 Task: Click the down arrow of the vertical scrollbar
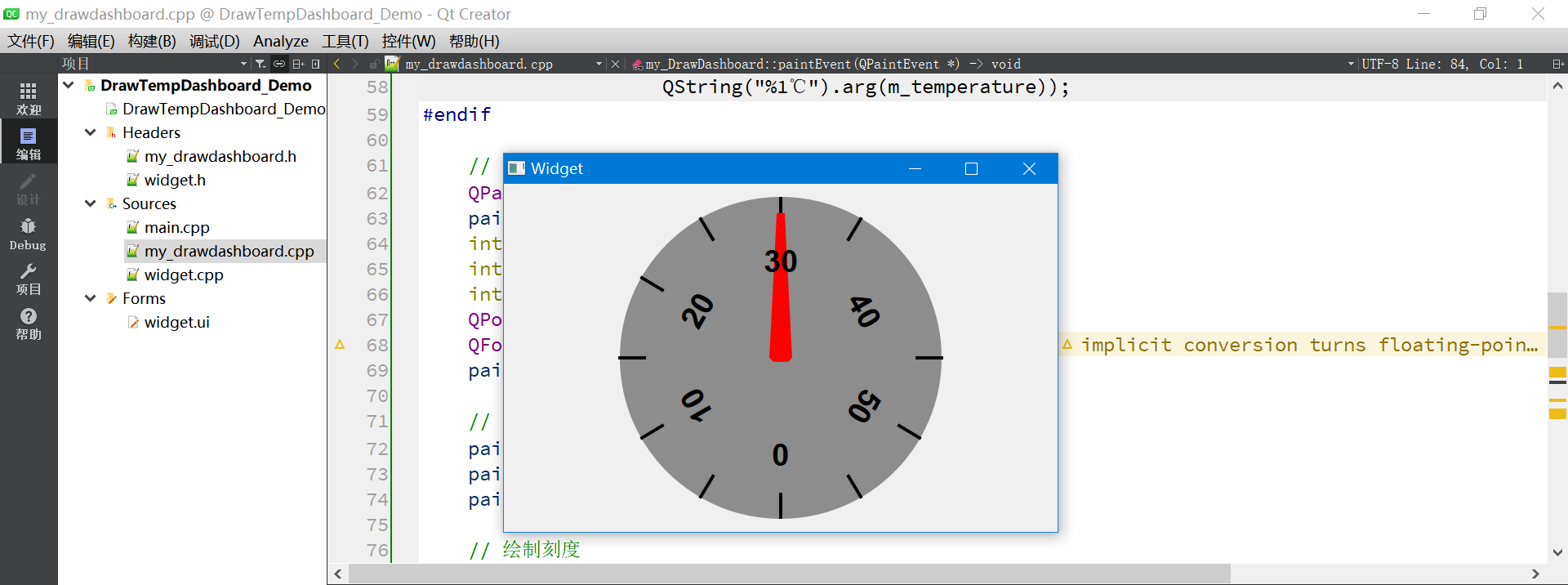[x=1557, y=553]
